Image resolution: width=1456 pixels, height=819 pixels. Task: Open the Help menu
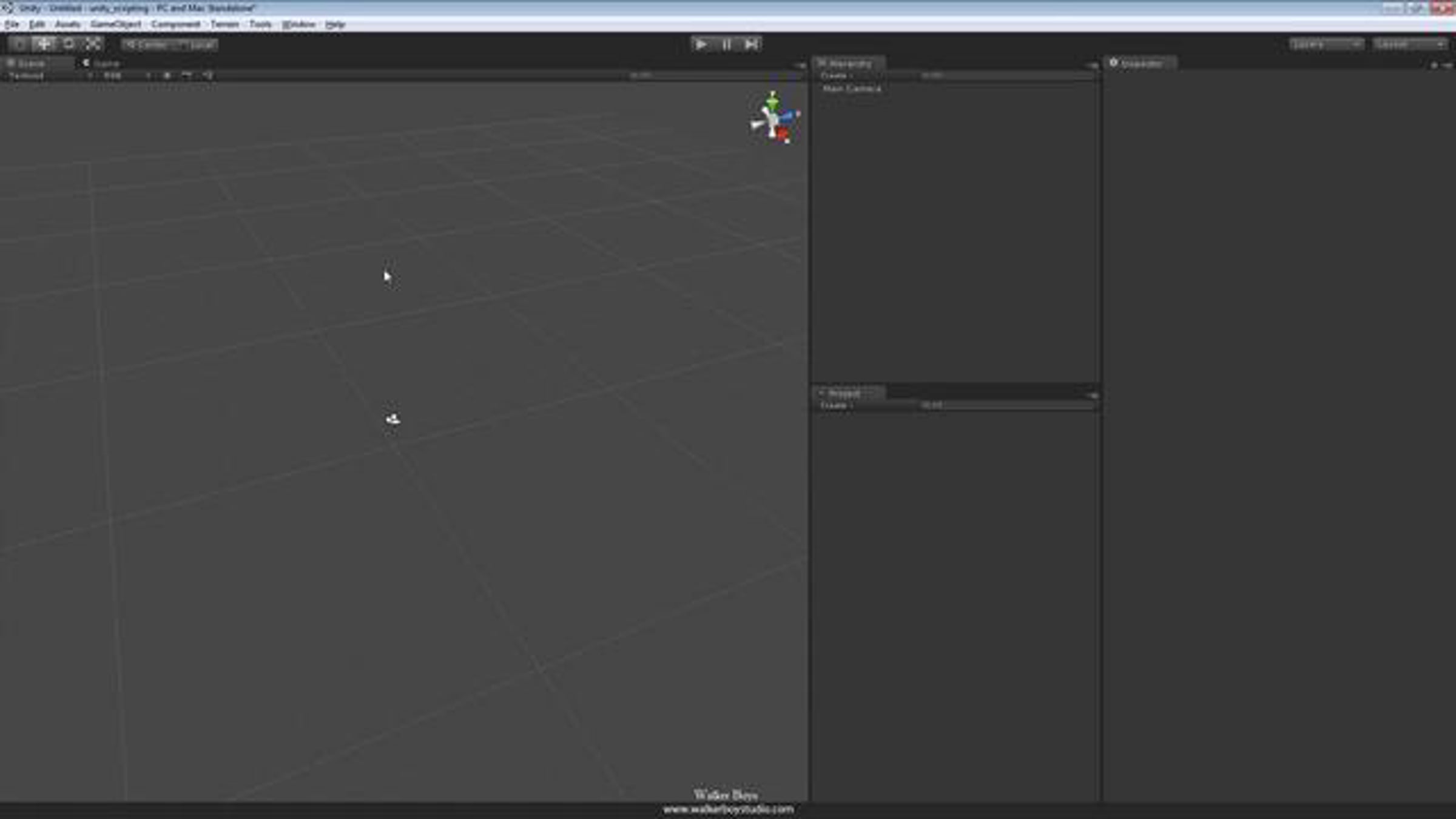pos(335,24)
